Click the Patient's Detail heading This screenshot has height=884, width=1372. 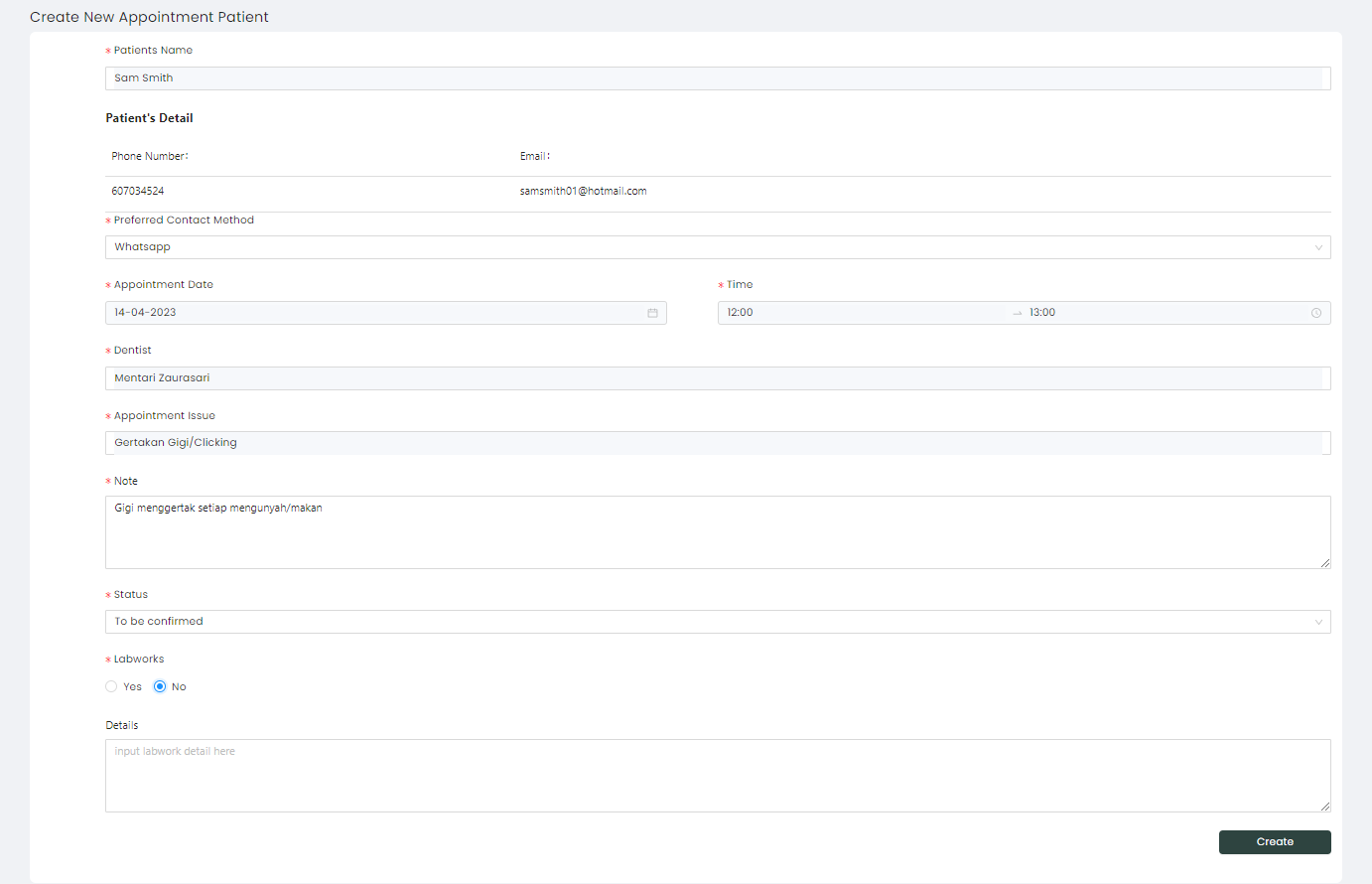[x=150, y=118]
